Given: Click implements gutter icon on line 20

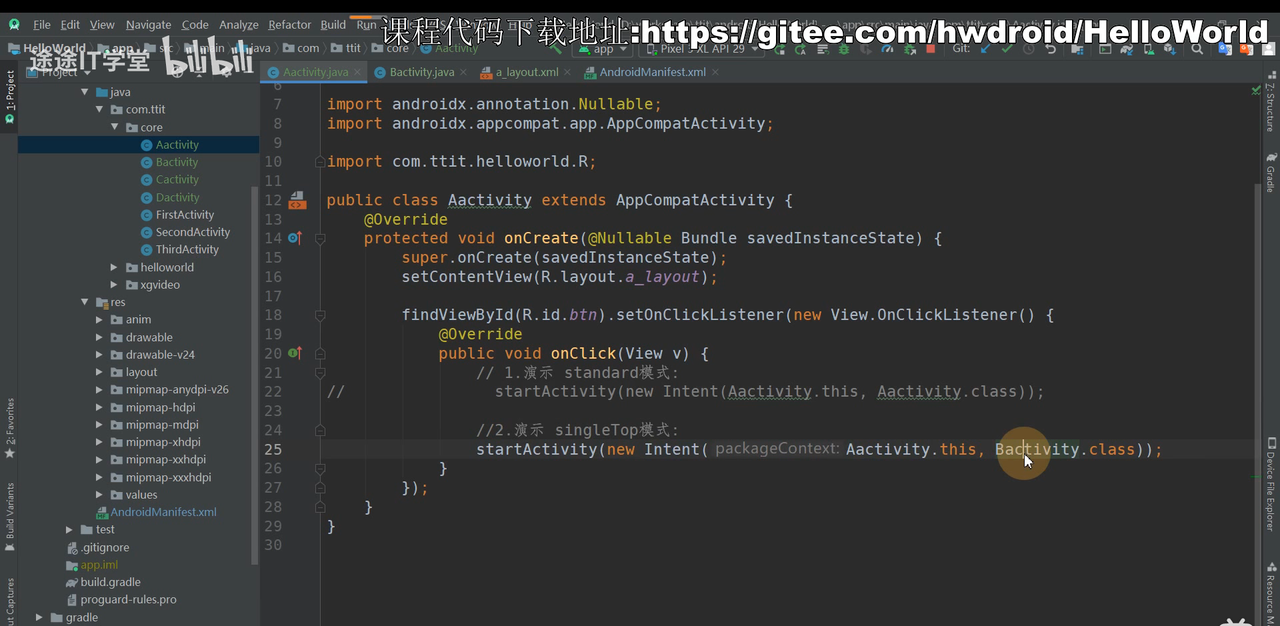Looking at the screenshot, I should click(x=294, y=353).
